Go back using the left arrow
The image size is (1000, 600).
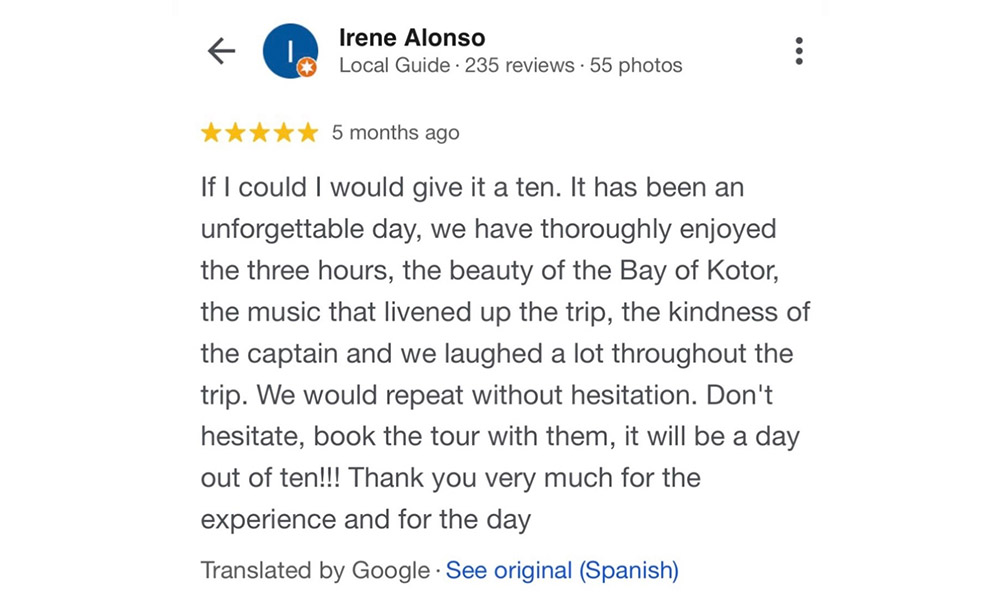tap(221, 51)
